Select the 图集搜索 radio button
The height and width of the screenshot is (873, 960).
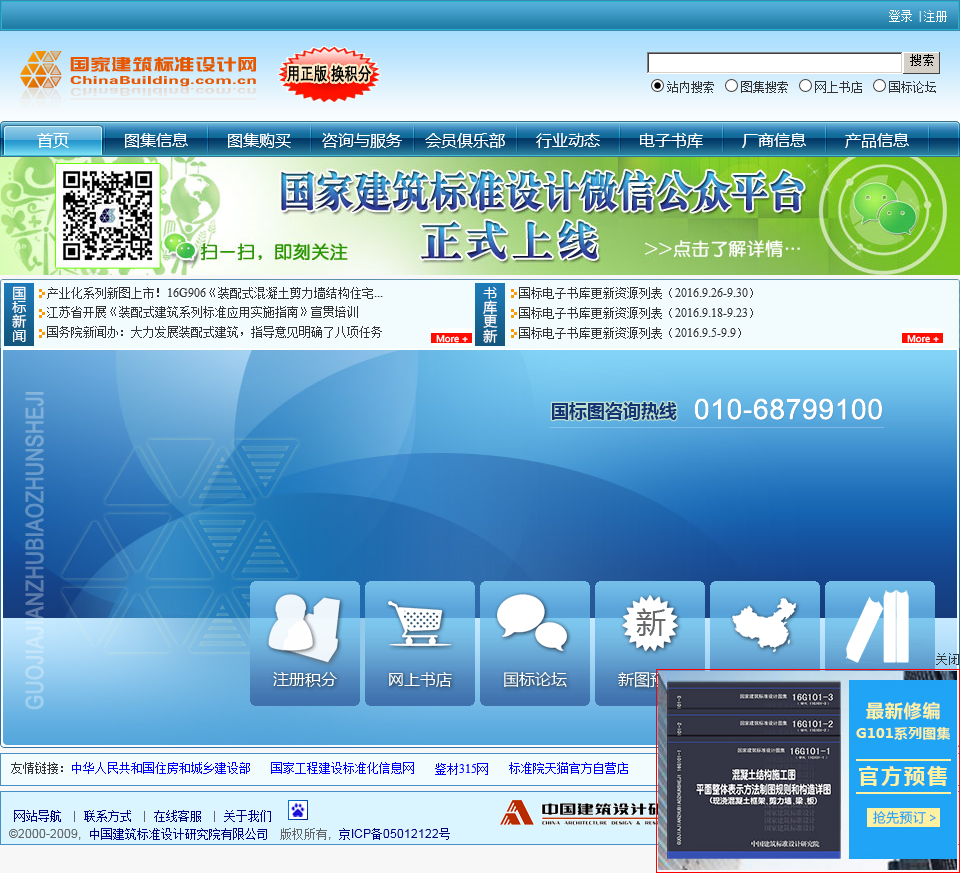(731, 86)
